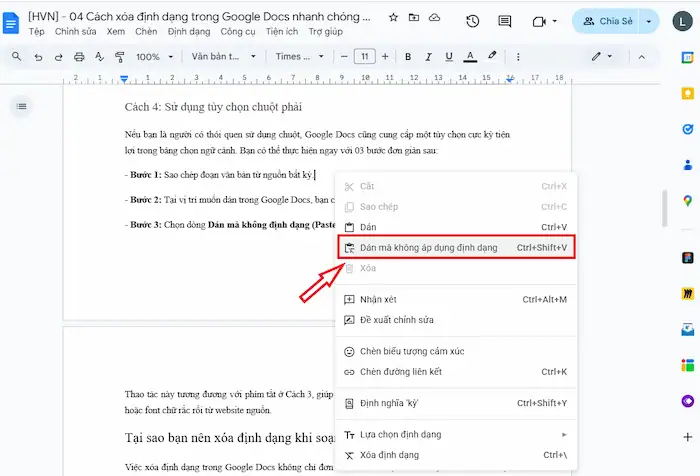Viewport: 700px width, 476px height.
Task: Toggle italic text formatting
Action: pos(424,57)
